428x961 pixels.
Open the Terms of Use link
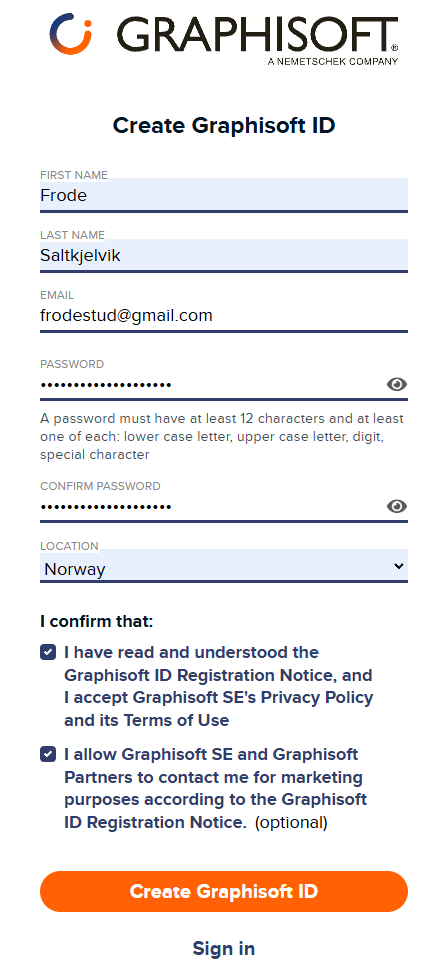(176, 720)
